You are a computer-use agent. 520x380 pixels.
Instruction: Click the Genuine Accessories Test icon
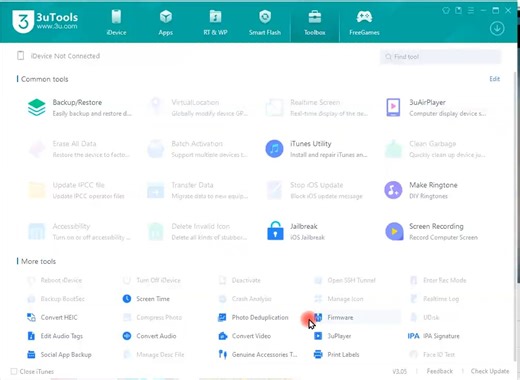[x=222, y=354]
